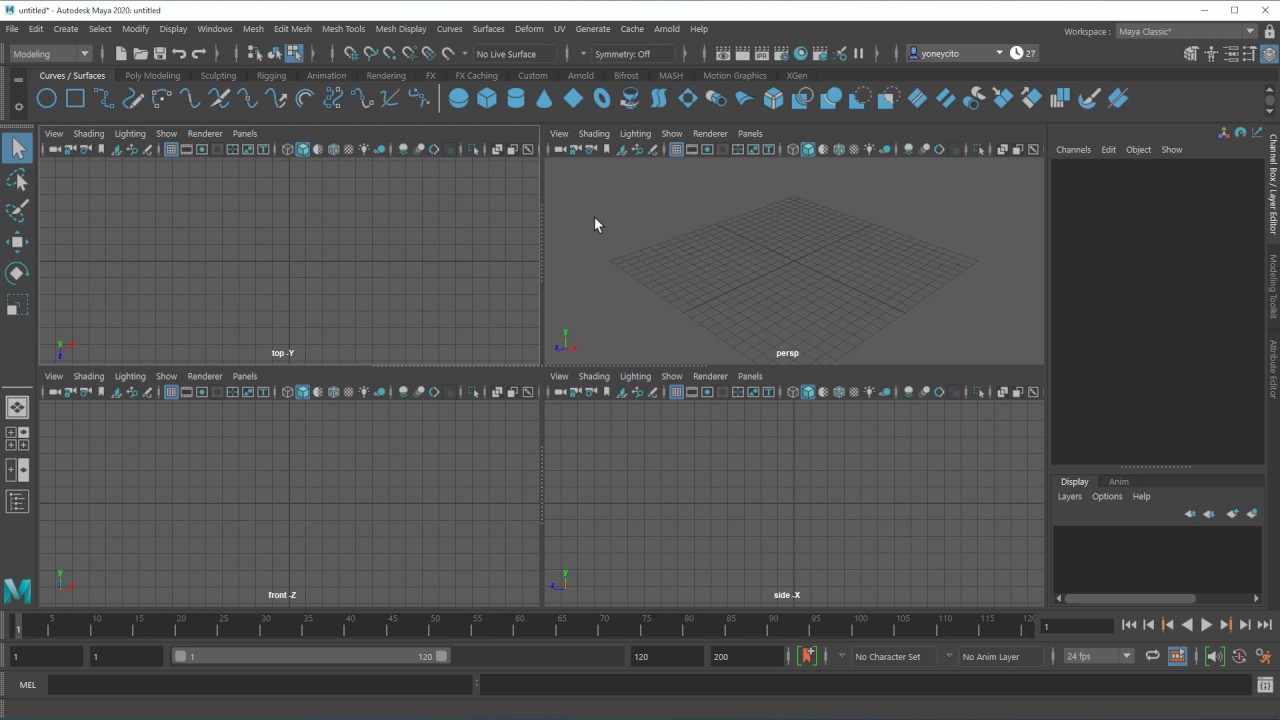Click the Open Scene folder icon

[141, 53]
